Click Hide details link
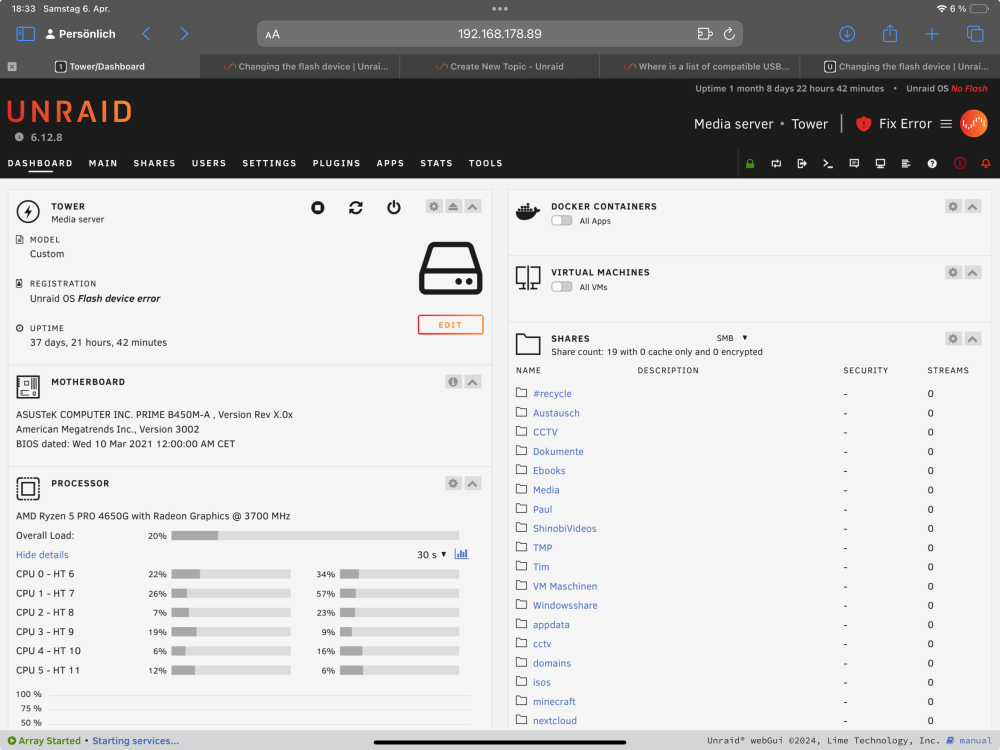 click(x=42, y=555)
